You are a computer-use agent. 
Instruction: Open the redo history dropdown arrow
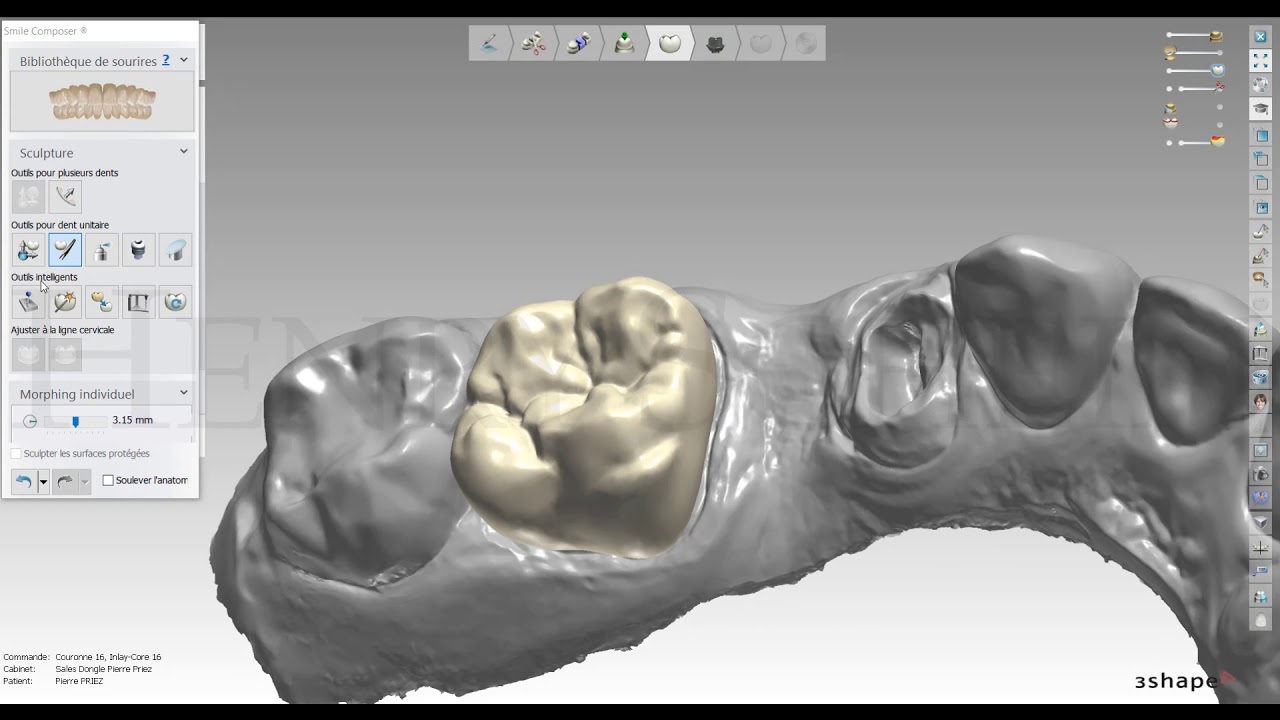point(85,482)
